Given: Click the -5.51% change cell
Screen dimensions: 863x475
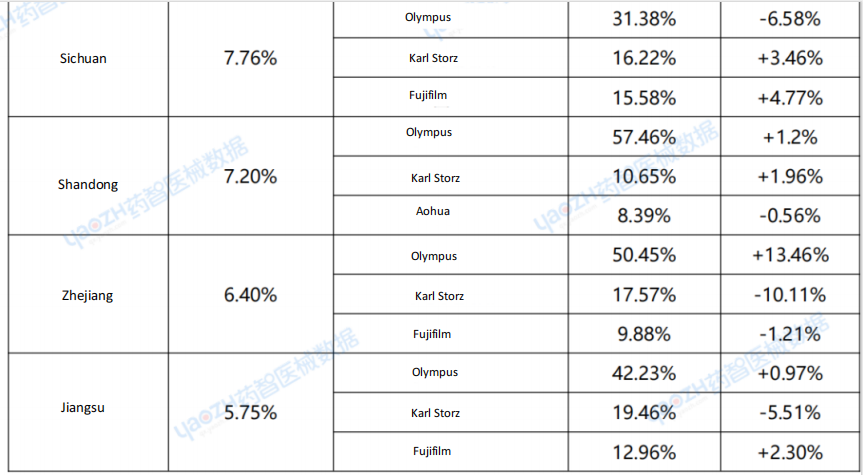Looking at the screenshot, I should pos(790,412).
